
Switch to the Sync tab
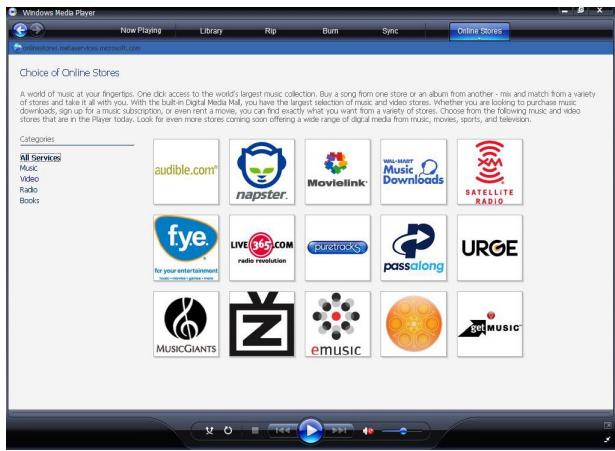tap(390, 31)
